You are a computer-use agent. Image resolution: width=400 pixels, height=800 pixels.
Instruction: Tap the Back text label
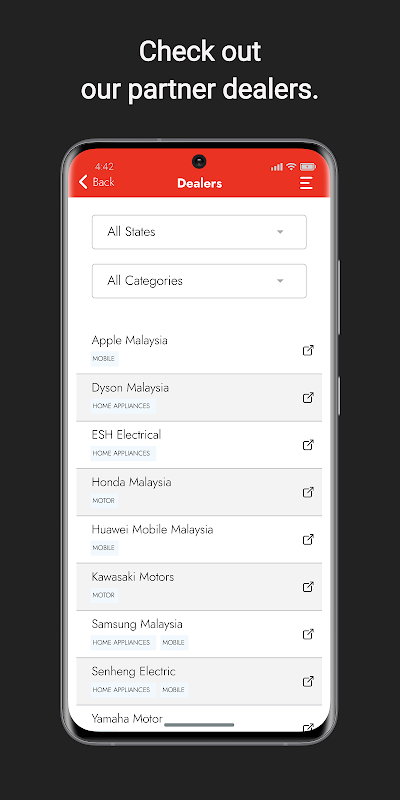[104, 182]
